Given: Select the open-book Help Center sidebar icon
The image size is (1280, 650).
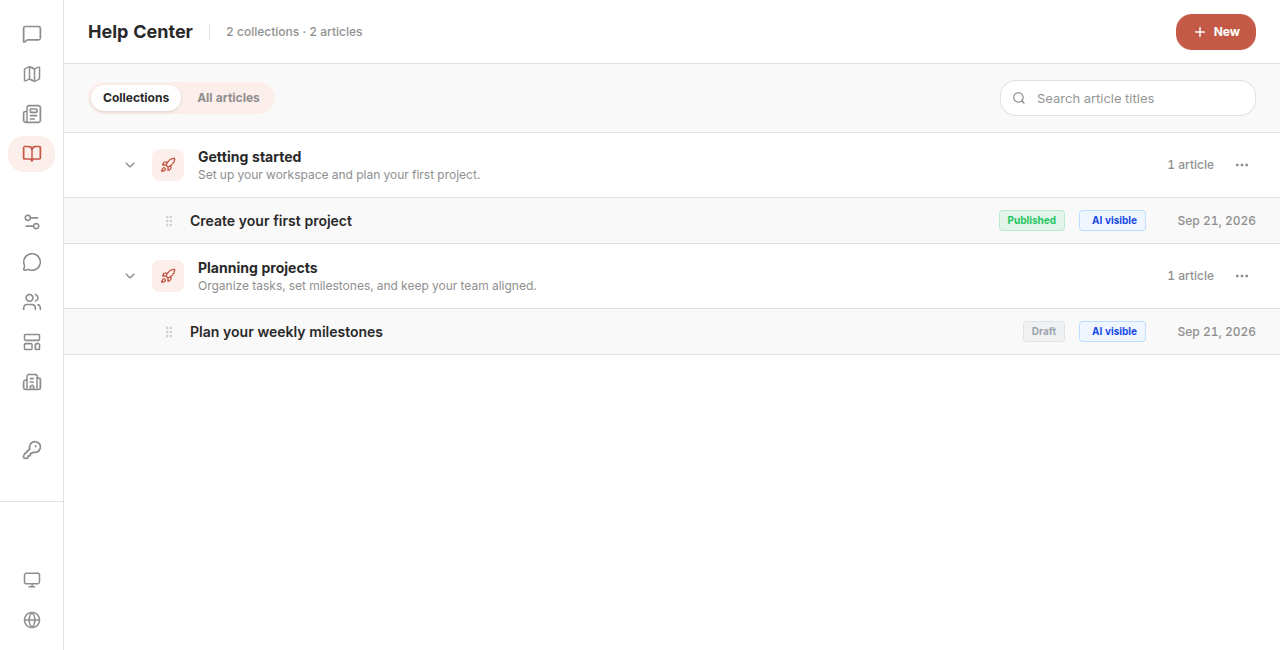Looking at the screenshot, I should point(32,154).
